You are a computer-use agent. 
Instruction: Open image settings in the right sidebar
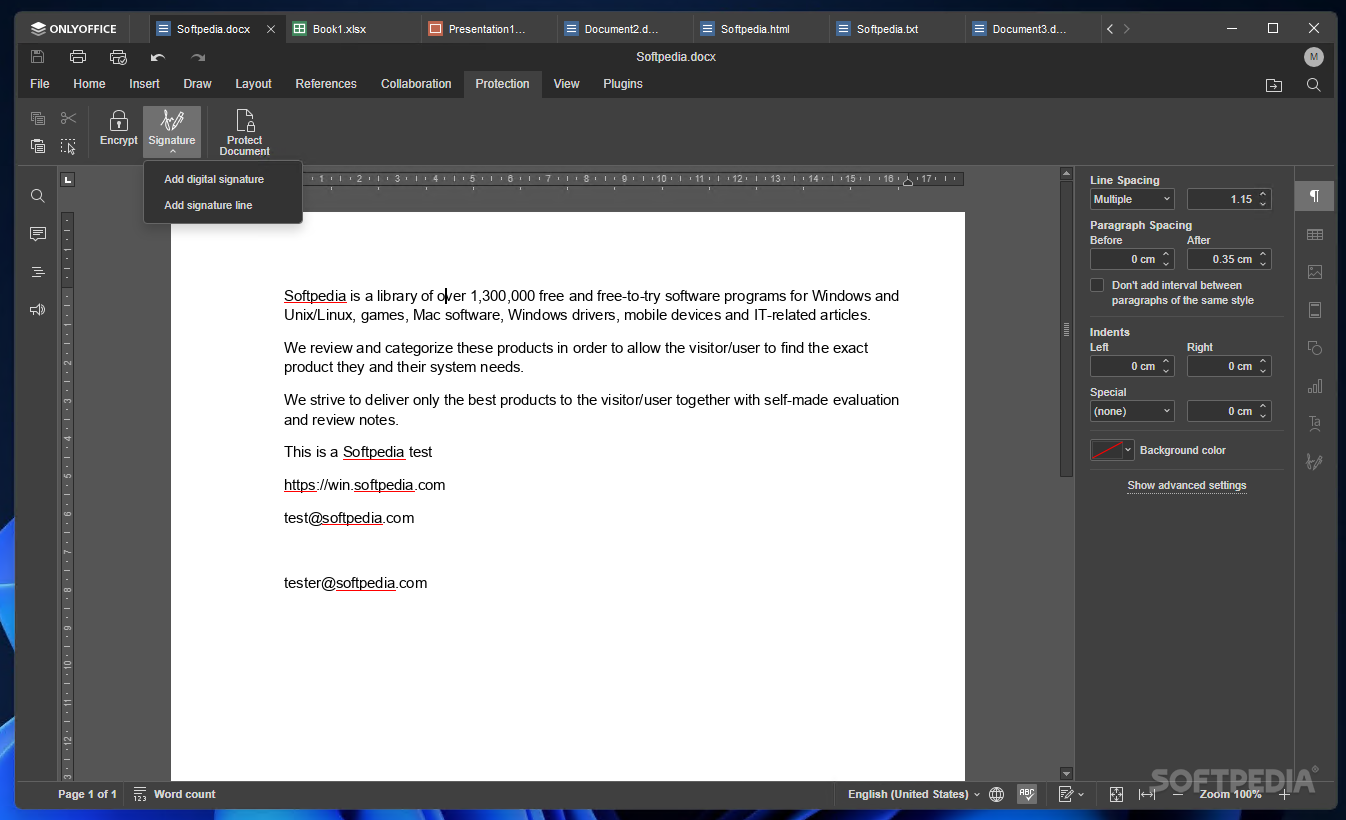[x=1315, y=272]
